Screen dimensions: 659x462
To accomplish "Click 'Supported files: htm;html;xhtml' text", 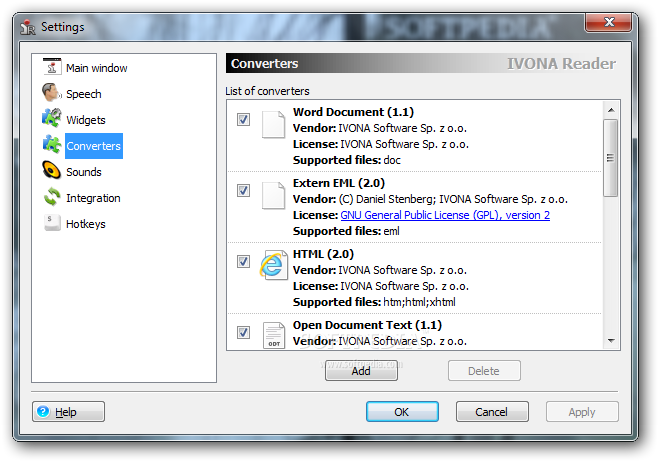I will [x=374, y=302].
